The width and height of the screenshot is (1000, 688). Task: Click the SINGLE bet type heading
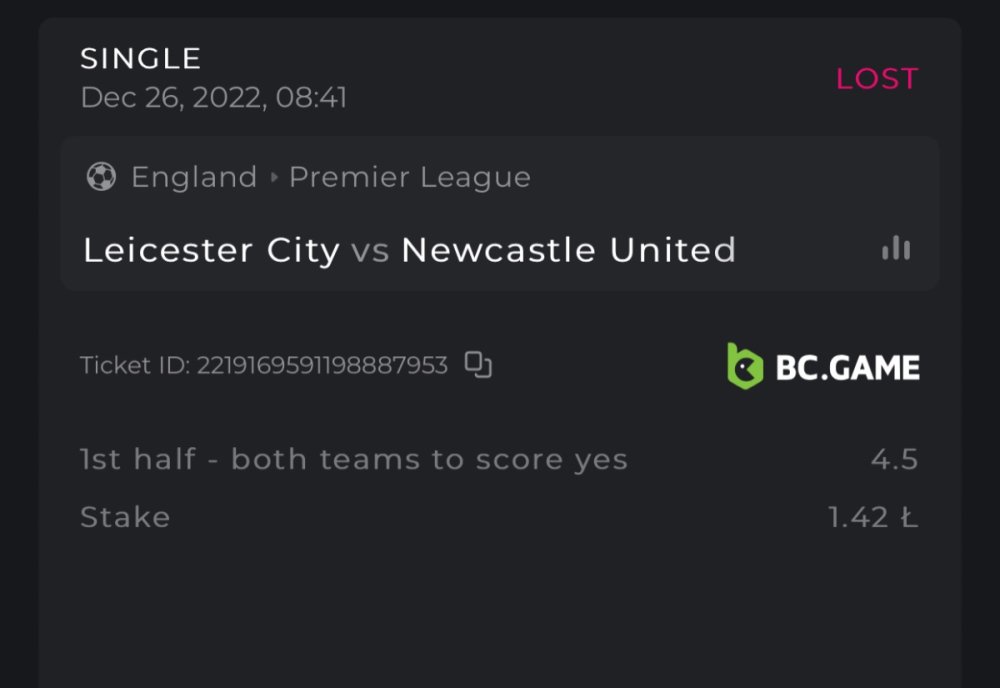[x=141, y=59]
